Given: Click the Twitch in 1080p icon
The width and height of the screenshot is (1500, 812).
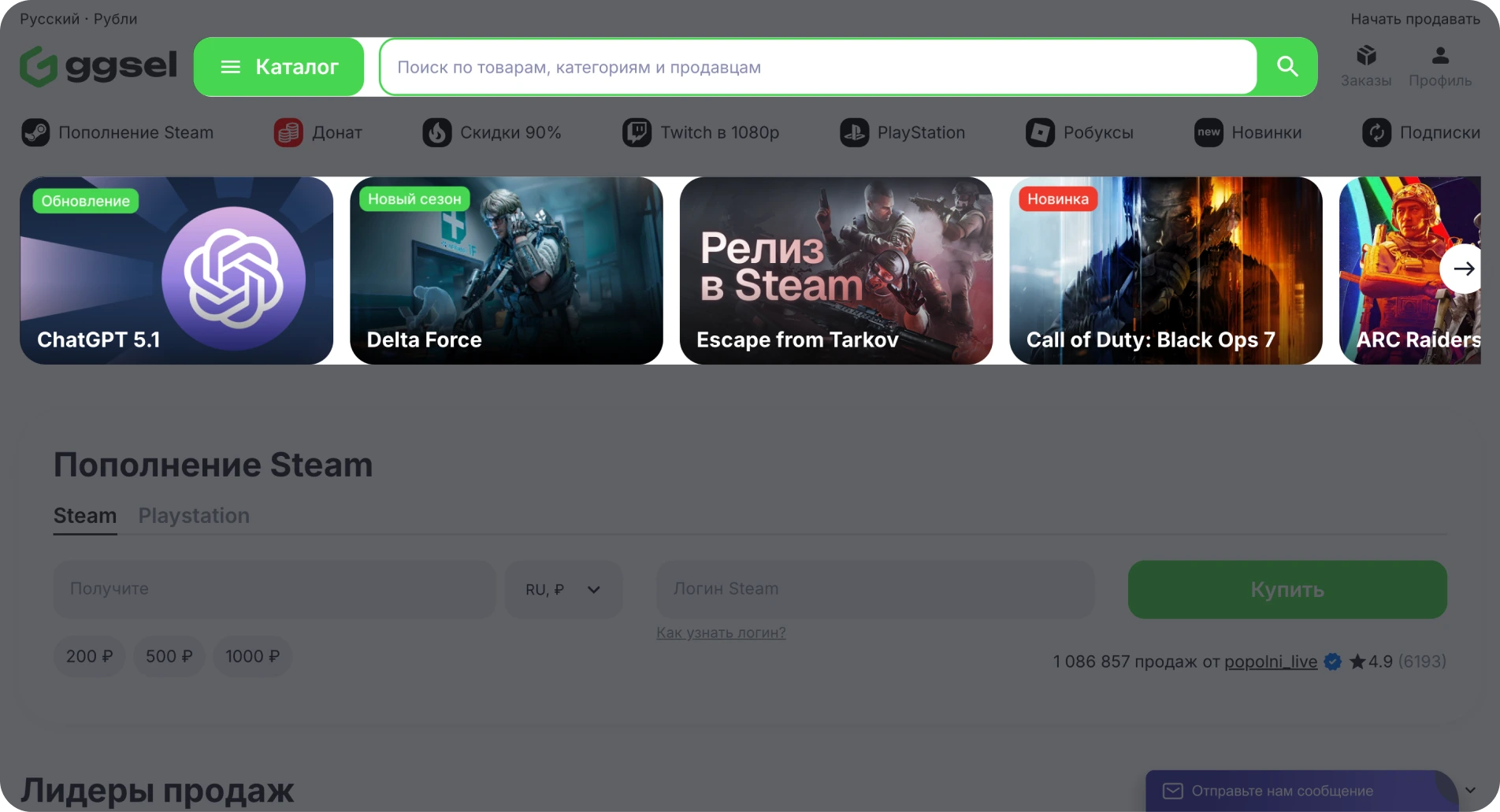Looking at the screenshot, I should coord(637,132).
